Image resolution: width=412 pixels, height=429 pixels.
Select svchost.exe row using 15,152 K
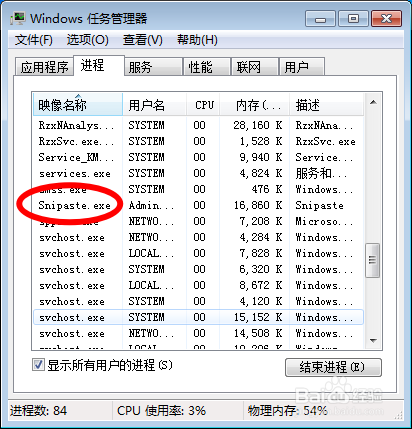pyautogui.click(x=198, y=317)
